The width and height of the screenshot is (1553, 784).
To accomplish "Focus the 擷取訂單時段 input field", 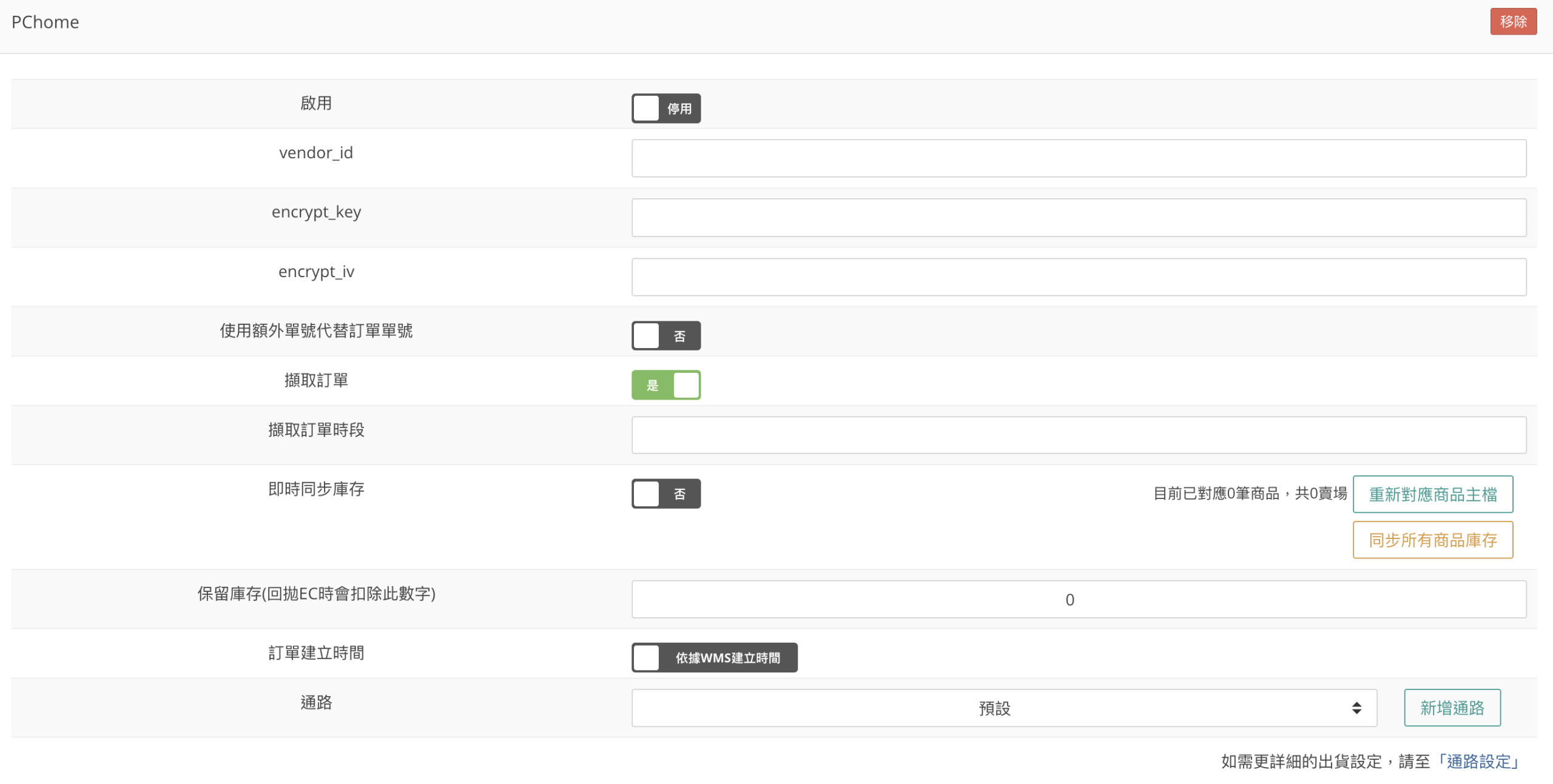I will coord(1078,435).
